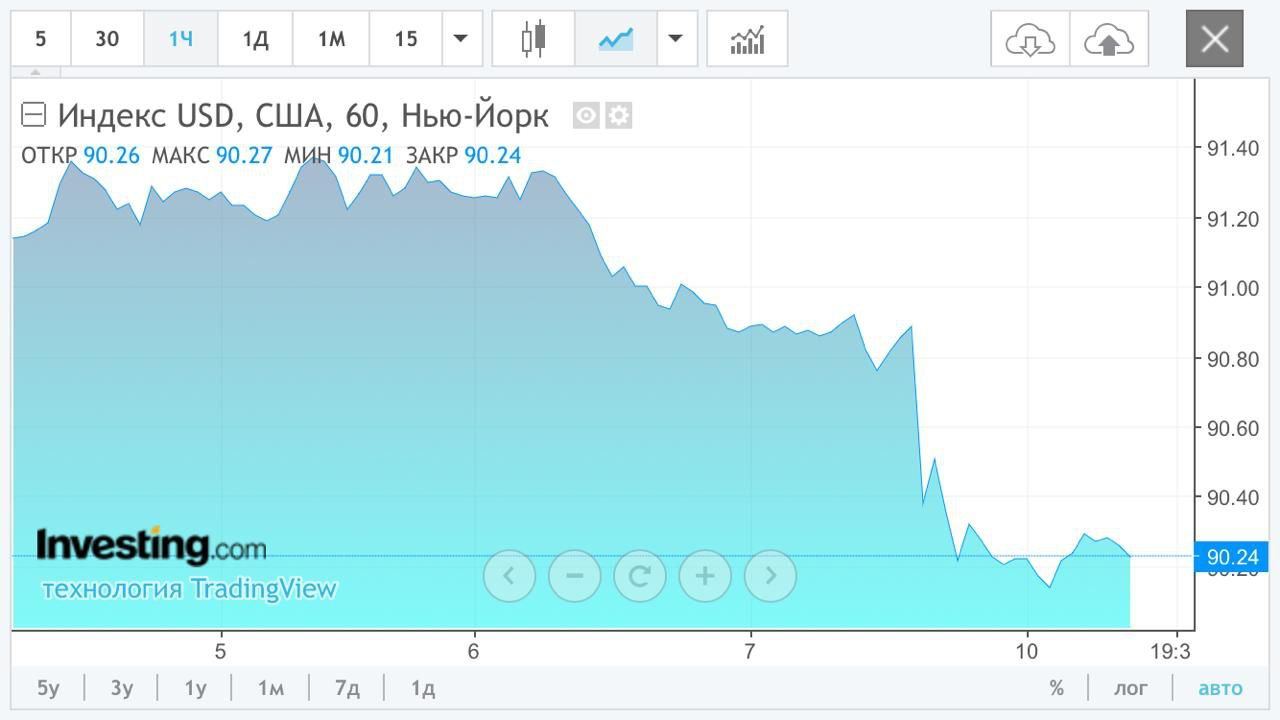This screenshot has height=720, width=1280.
Task: Reset the chart view with the circular arrow
Action: click(640, 575)
